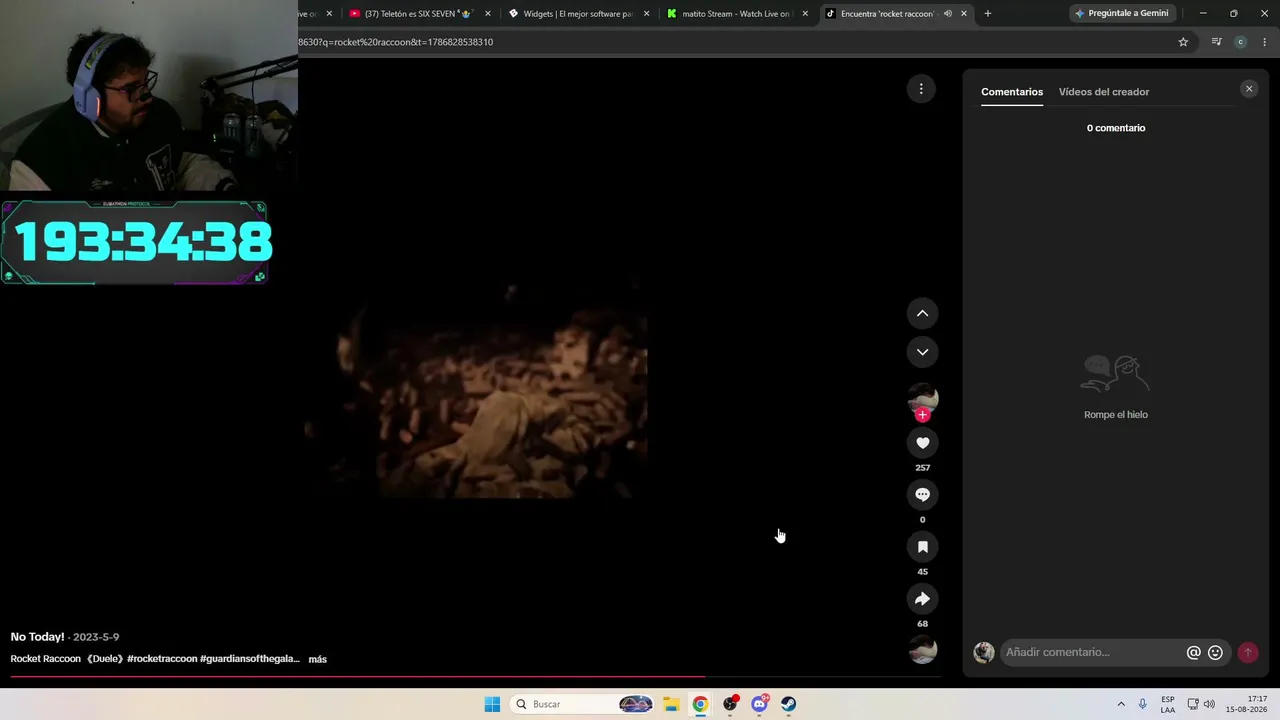The width and height of the screenshot is (1280, 720).
Task: Insert a mention with the @ icon
Action: [x=1193, y=652]
